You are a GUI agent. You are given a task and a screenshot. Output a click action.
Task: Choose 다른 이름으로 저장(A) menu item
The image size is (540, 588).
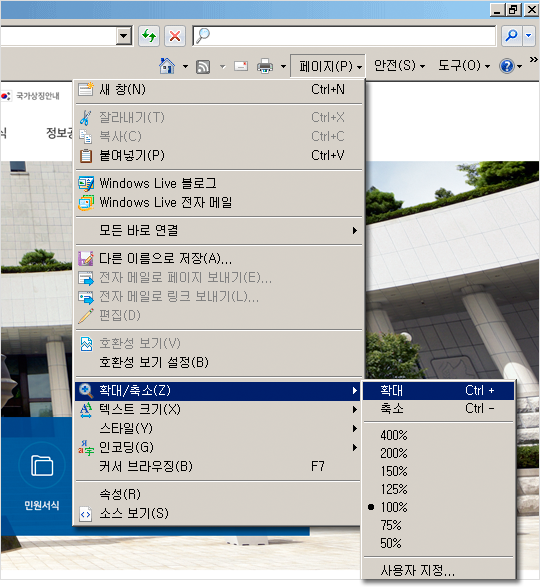coord(219,258)
